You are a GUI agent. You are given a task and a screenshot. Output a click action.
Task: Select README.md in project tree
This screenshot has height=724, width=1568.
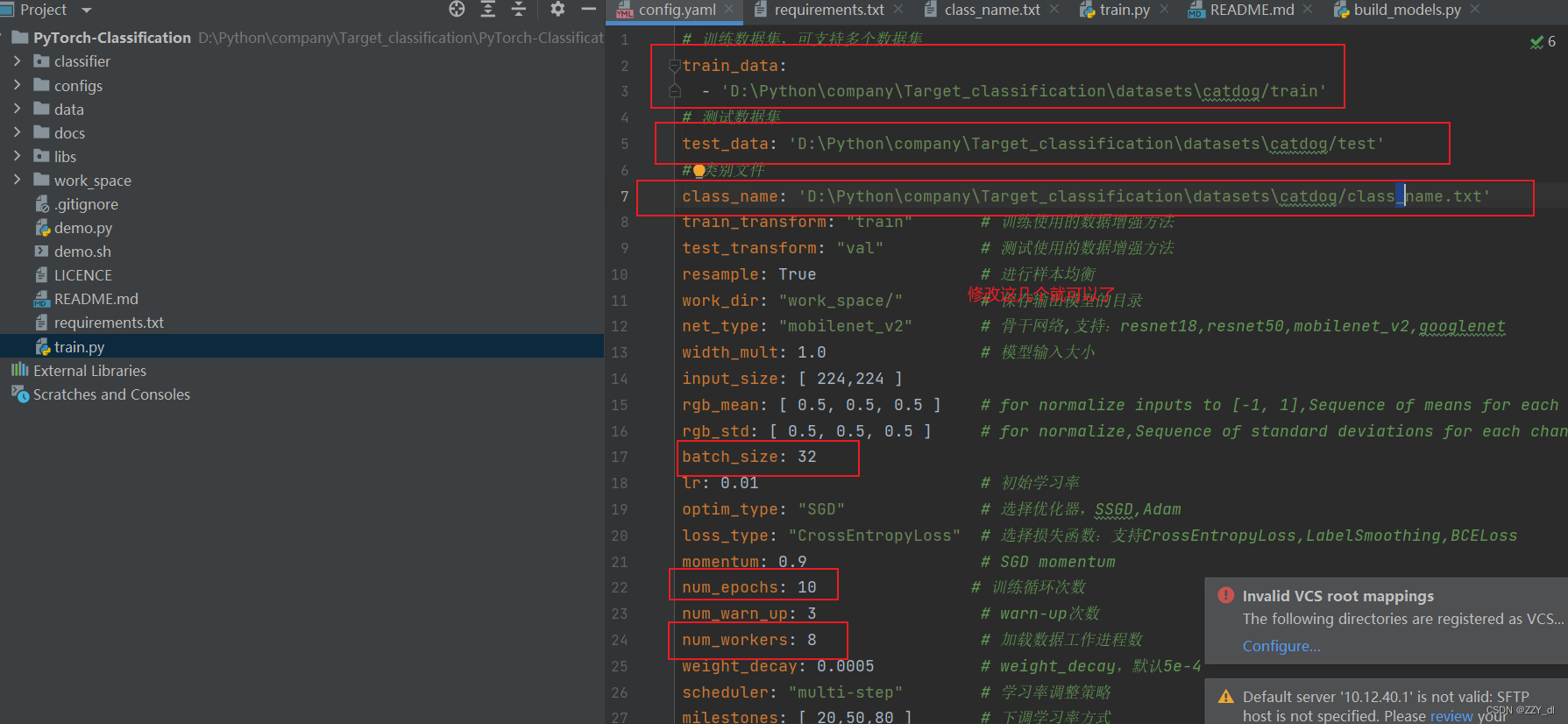click(96, 299)
